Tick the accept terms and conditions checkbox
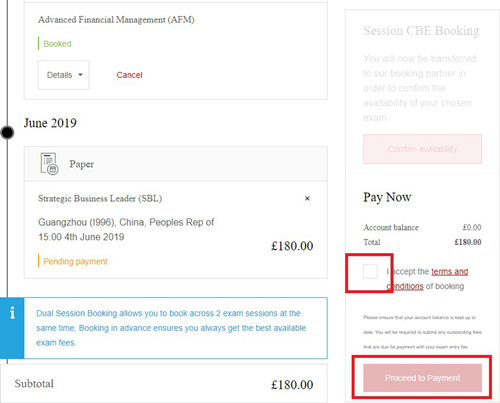Screen dimensions: 500x403 click(x=370, y=271)
